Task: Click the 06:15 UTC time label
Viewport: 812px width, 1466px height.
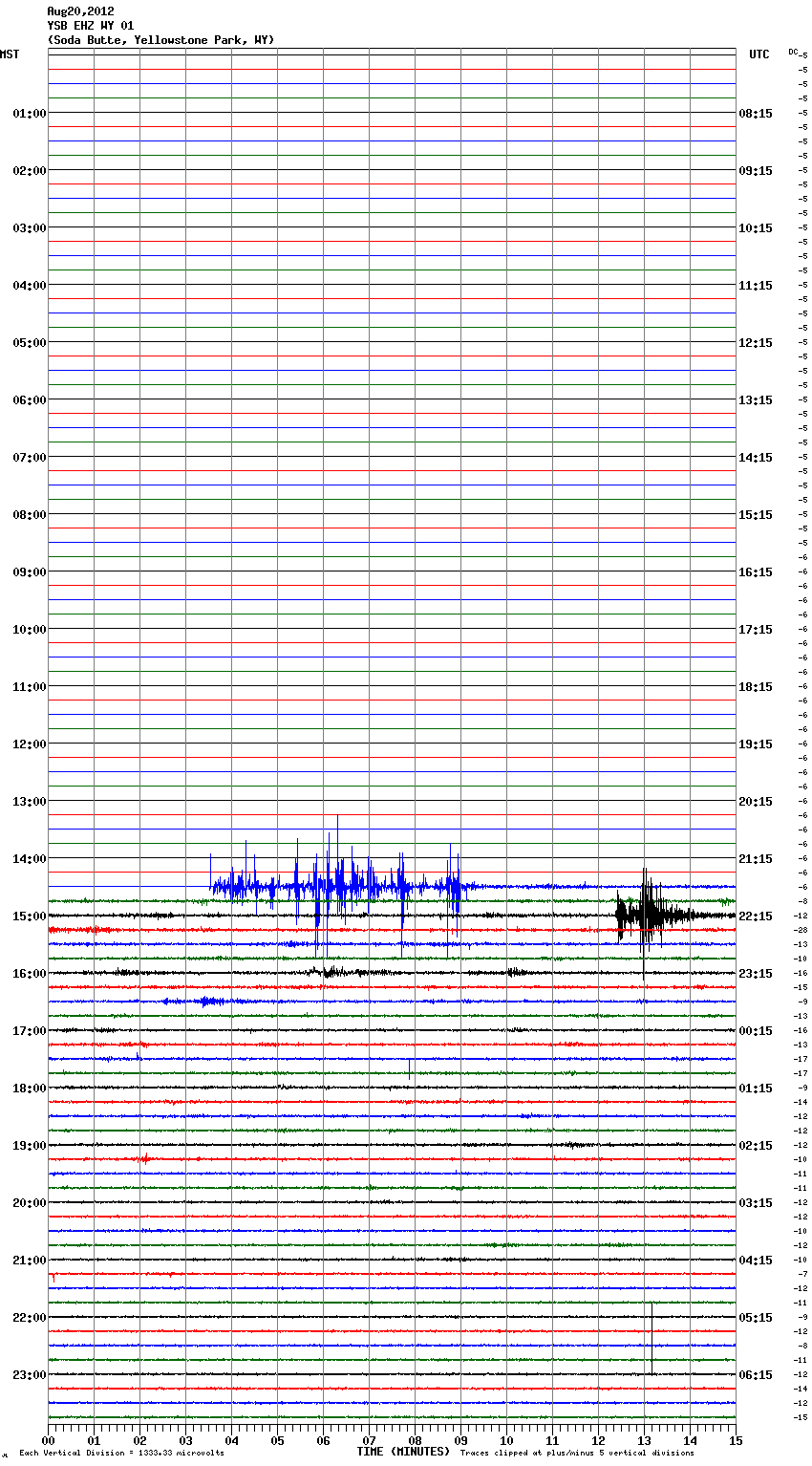Action: pos(756,1375)
